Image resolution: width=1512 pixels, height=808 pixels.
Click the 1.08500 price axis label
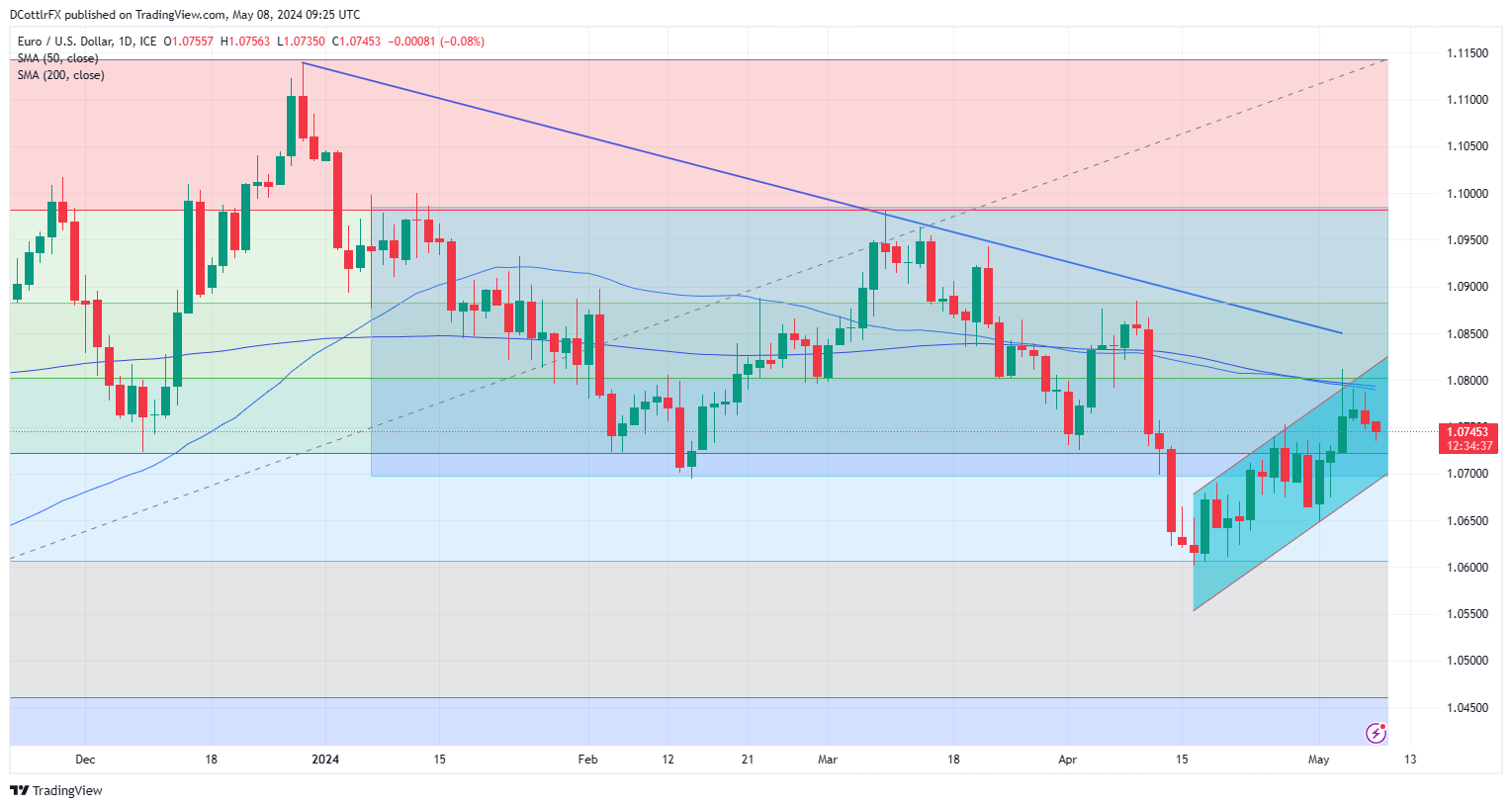pos(1468,334)
